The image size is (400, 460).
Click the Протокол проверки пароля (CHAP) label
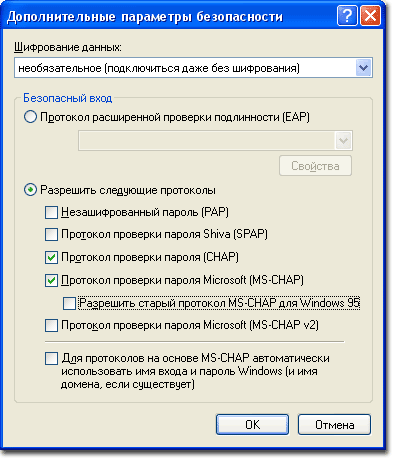pyautogui.click(x=150, y=257)
